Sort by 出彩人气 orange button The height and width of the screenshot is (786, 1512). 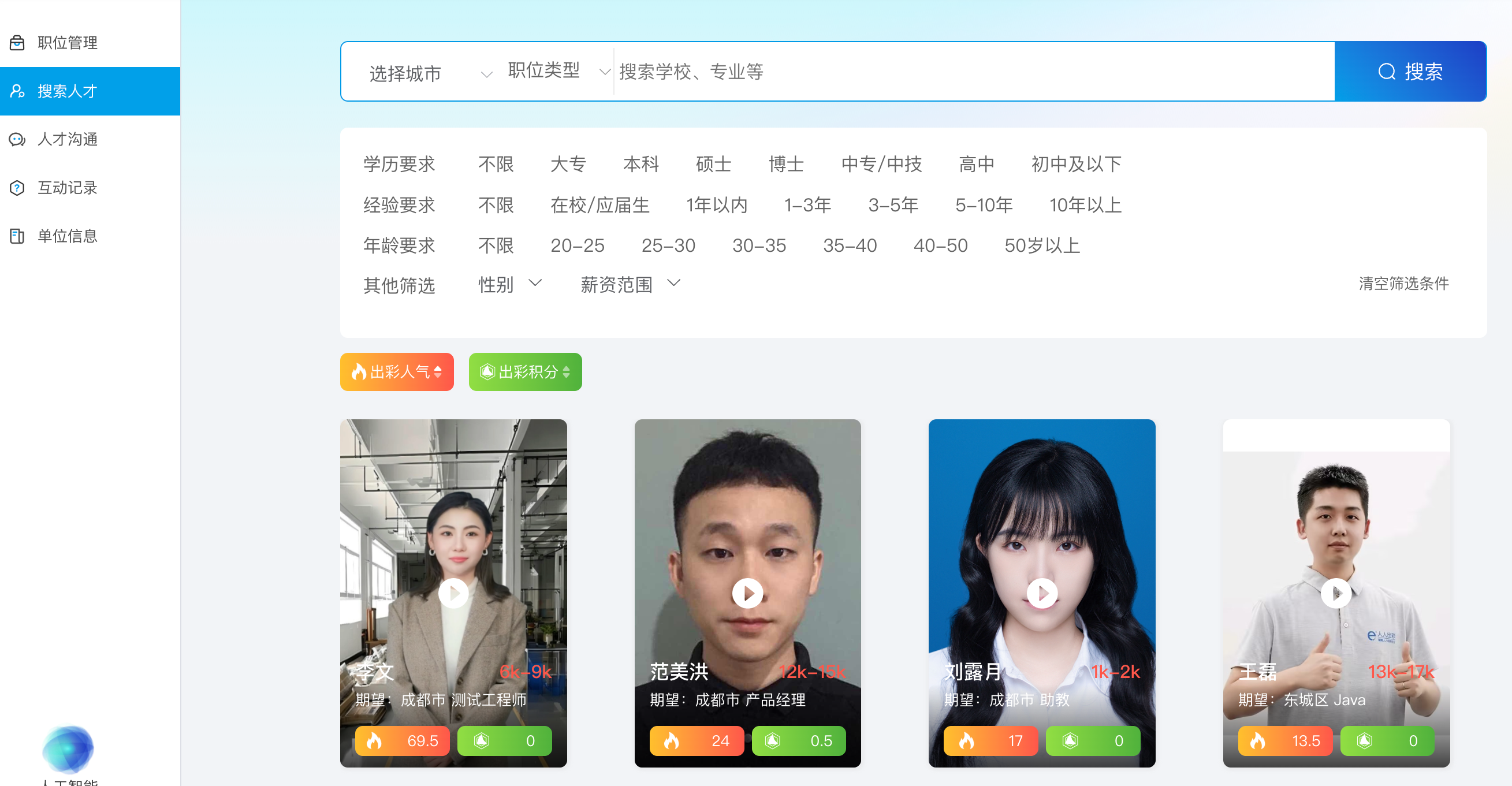tap(397, 371)
